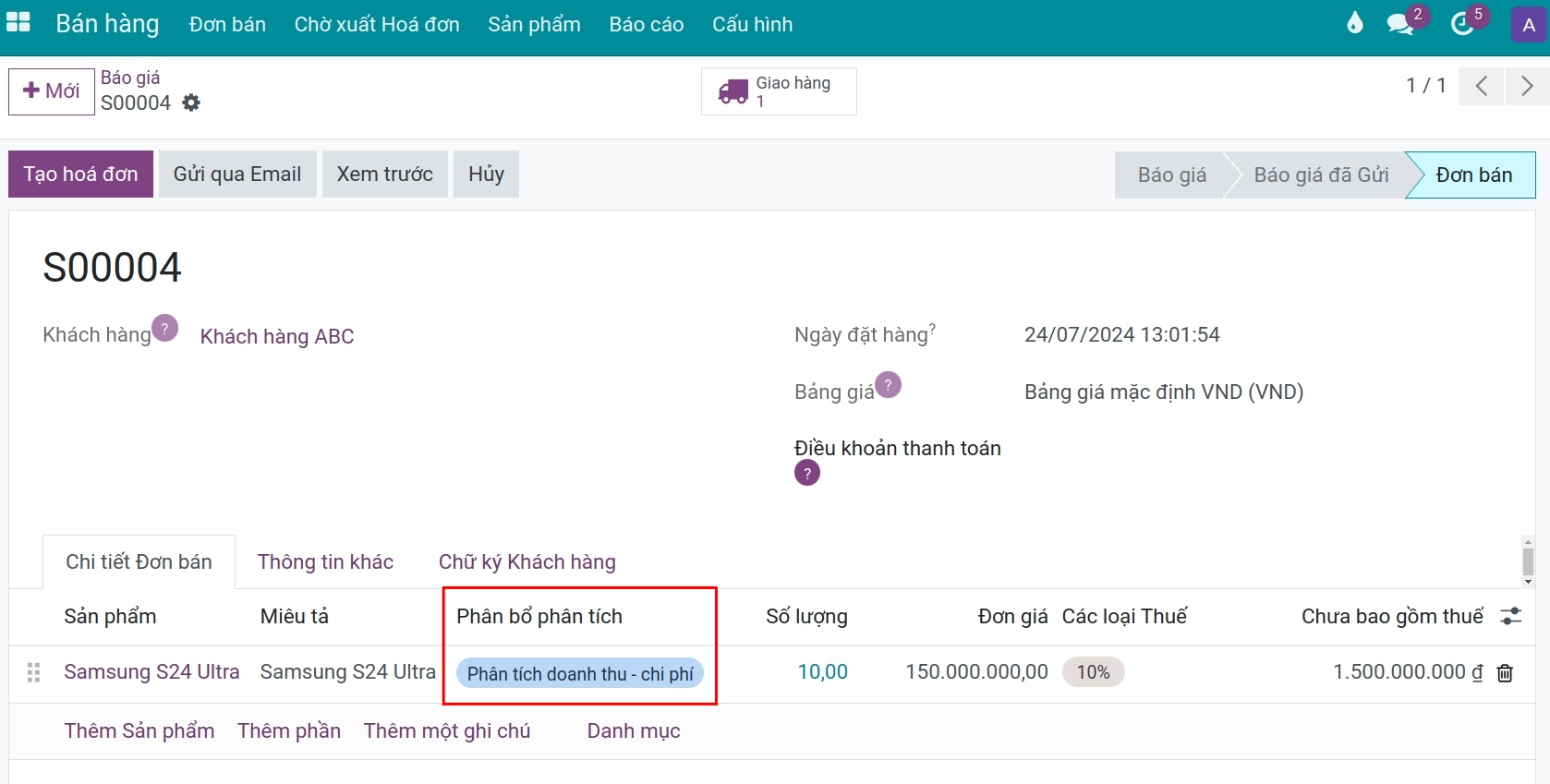Open Báo cáo menu
The height and width of the screenshot is (784, 1550).
pyautogui.click(x=647, y=24)
